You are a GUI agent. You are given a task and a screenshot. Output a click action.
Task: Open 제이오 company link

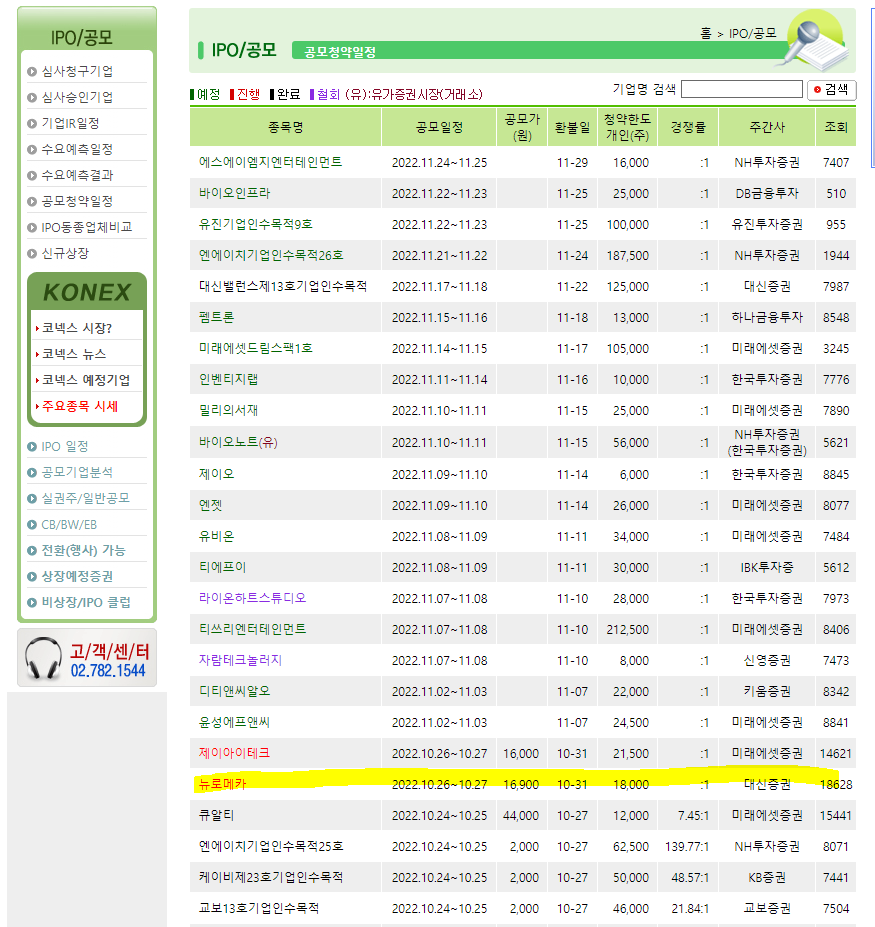(x=216, y=474)
